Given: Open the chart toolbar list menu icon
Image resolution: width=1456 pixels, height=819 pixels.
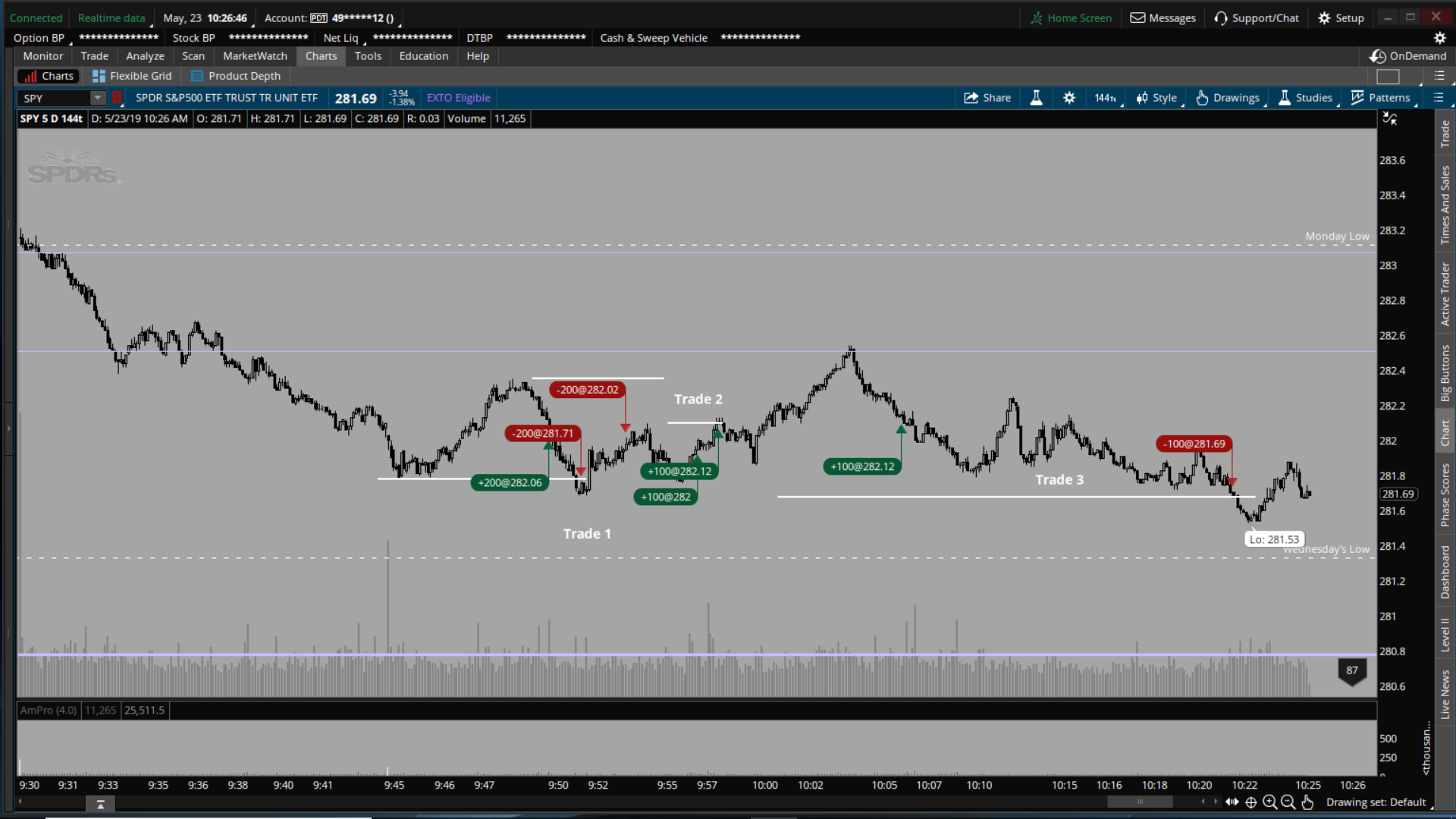Looking at the screenshot, I should [1438, 97].
